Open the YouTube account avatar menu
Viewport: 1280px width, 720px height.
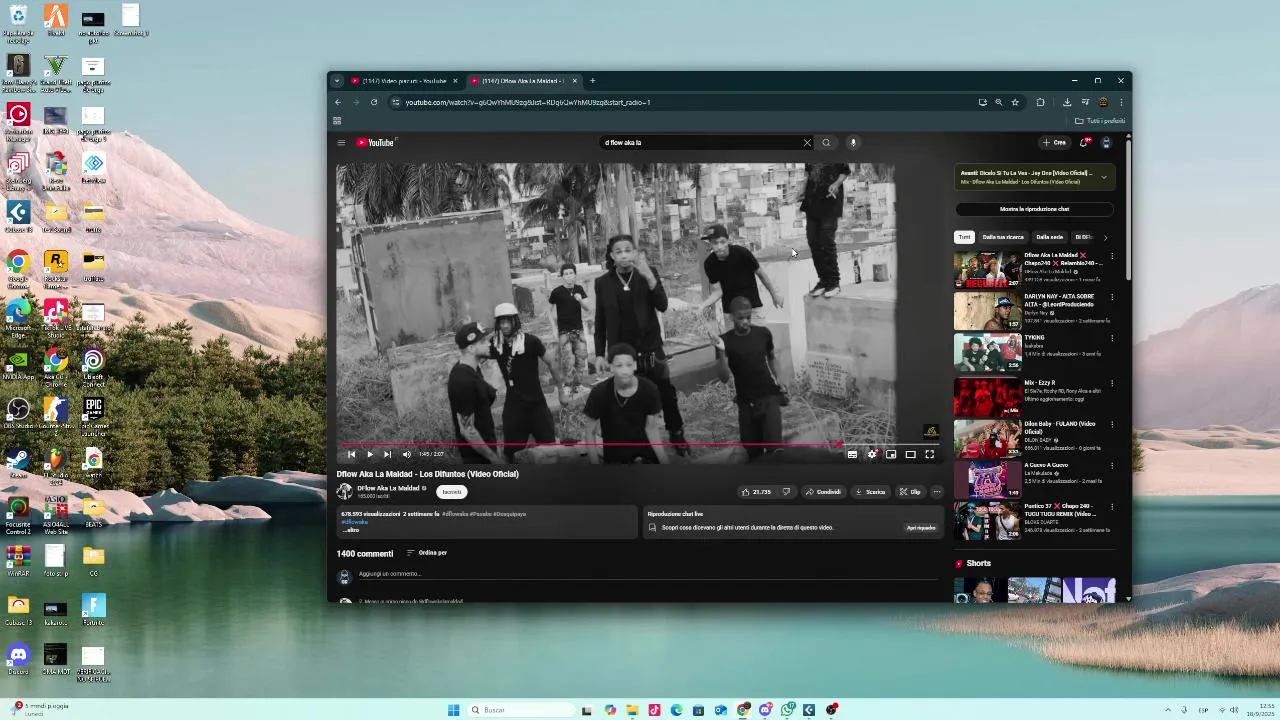[1106, 143]
